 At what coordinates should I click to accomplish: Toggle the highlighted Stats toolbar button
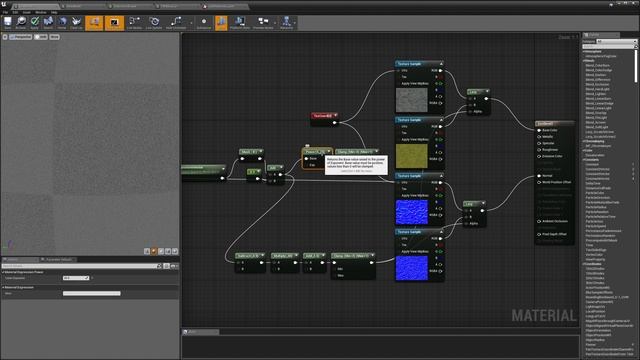coord(221,23)
